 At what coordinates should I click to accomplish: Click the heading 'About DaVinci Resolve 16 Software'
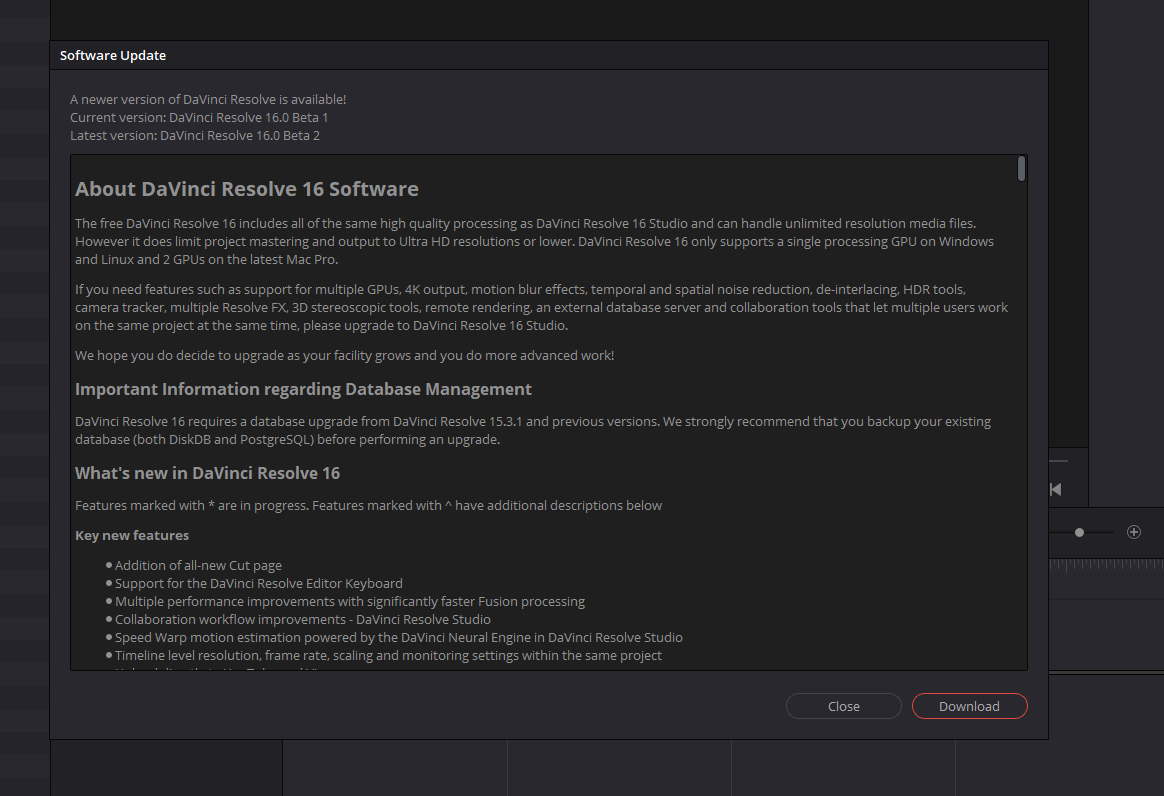(246, 189)
